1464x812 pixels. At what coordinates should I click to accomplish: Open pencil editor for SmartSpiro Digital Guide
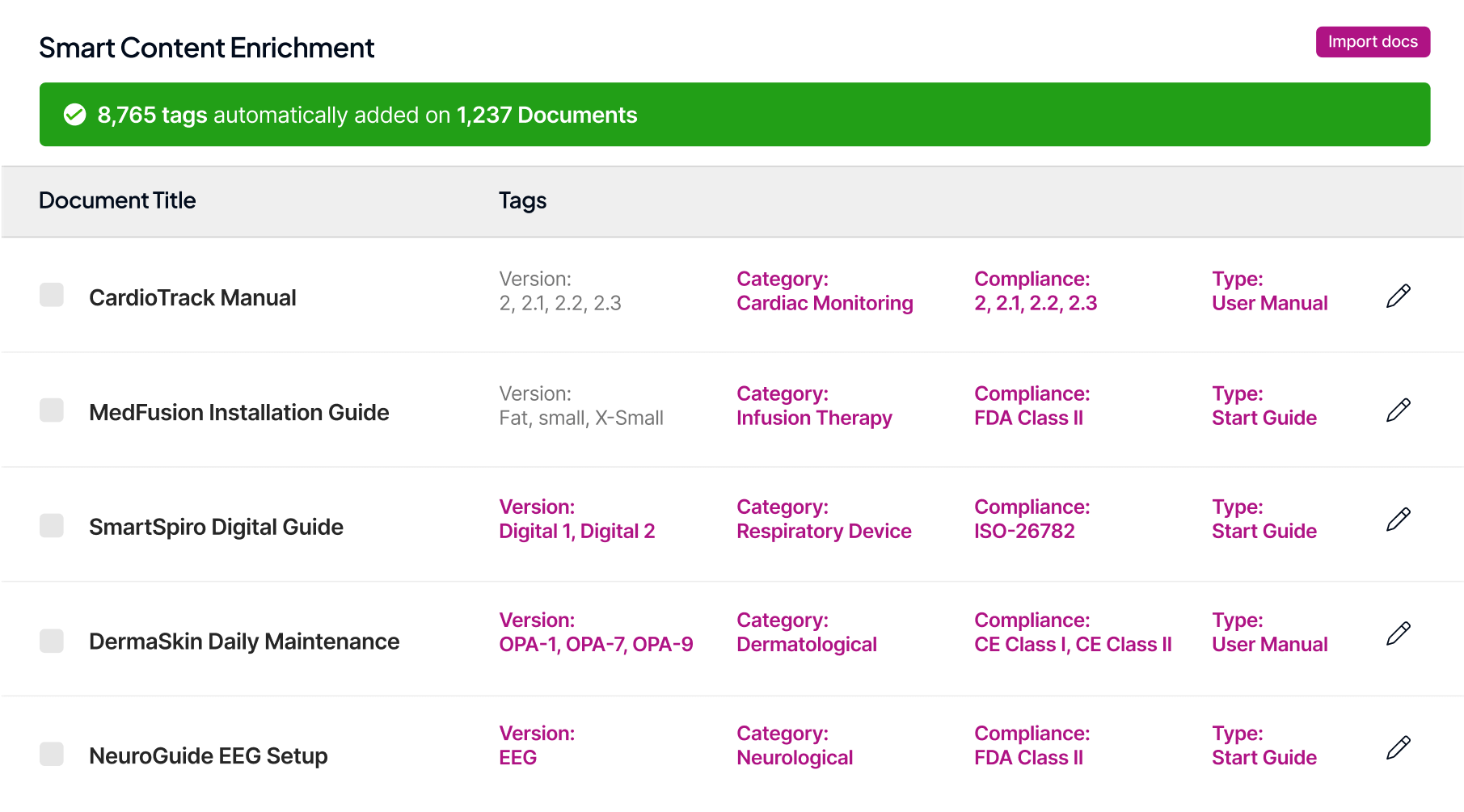1398,520
